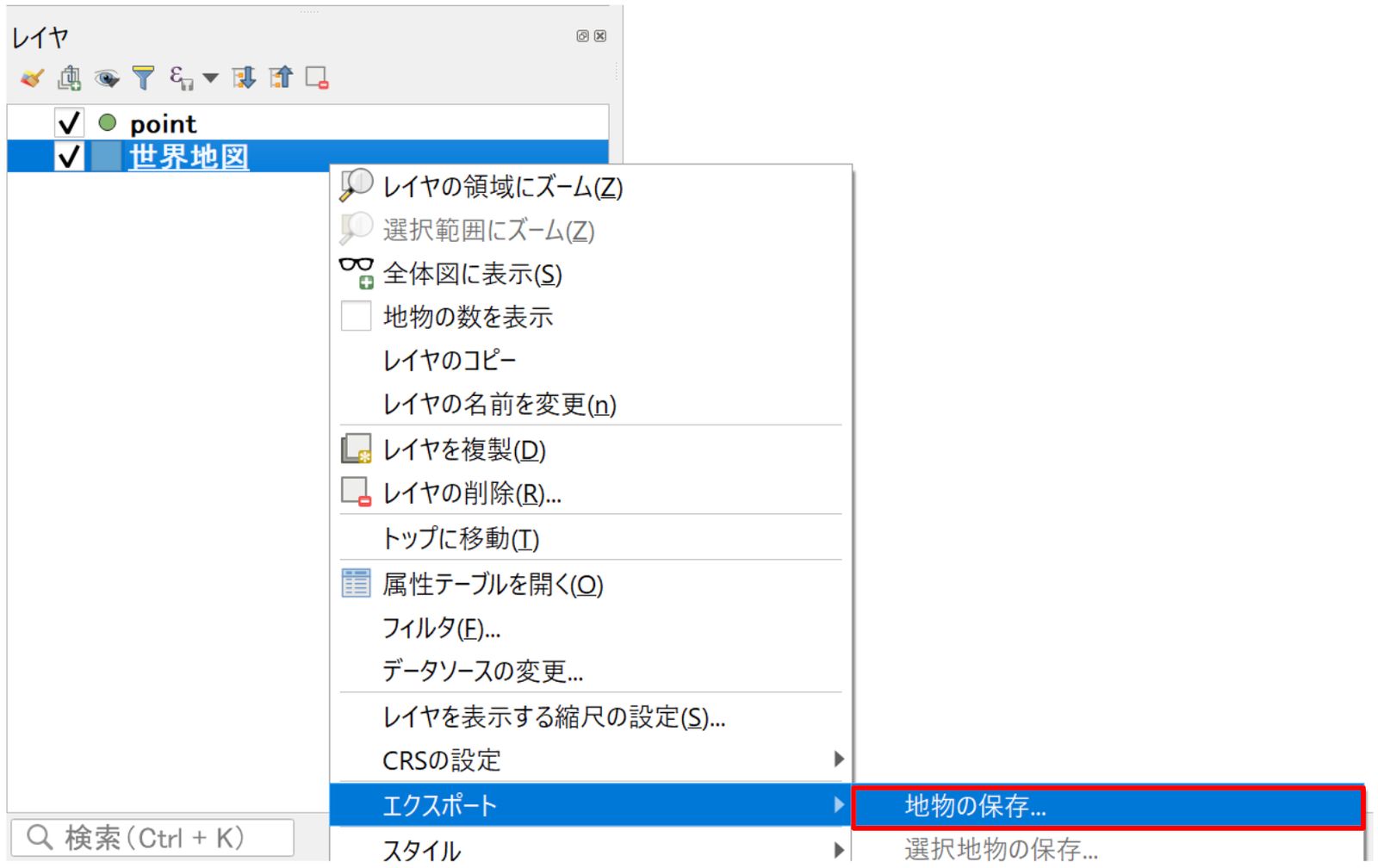Viewport: 1378px width, 868px height.
Task: Choose データソースの変更 menu item
Action: [591, 671]
